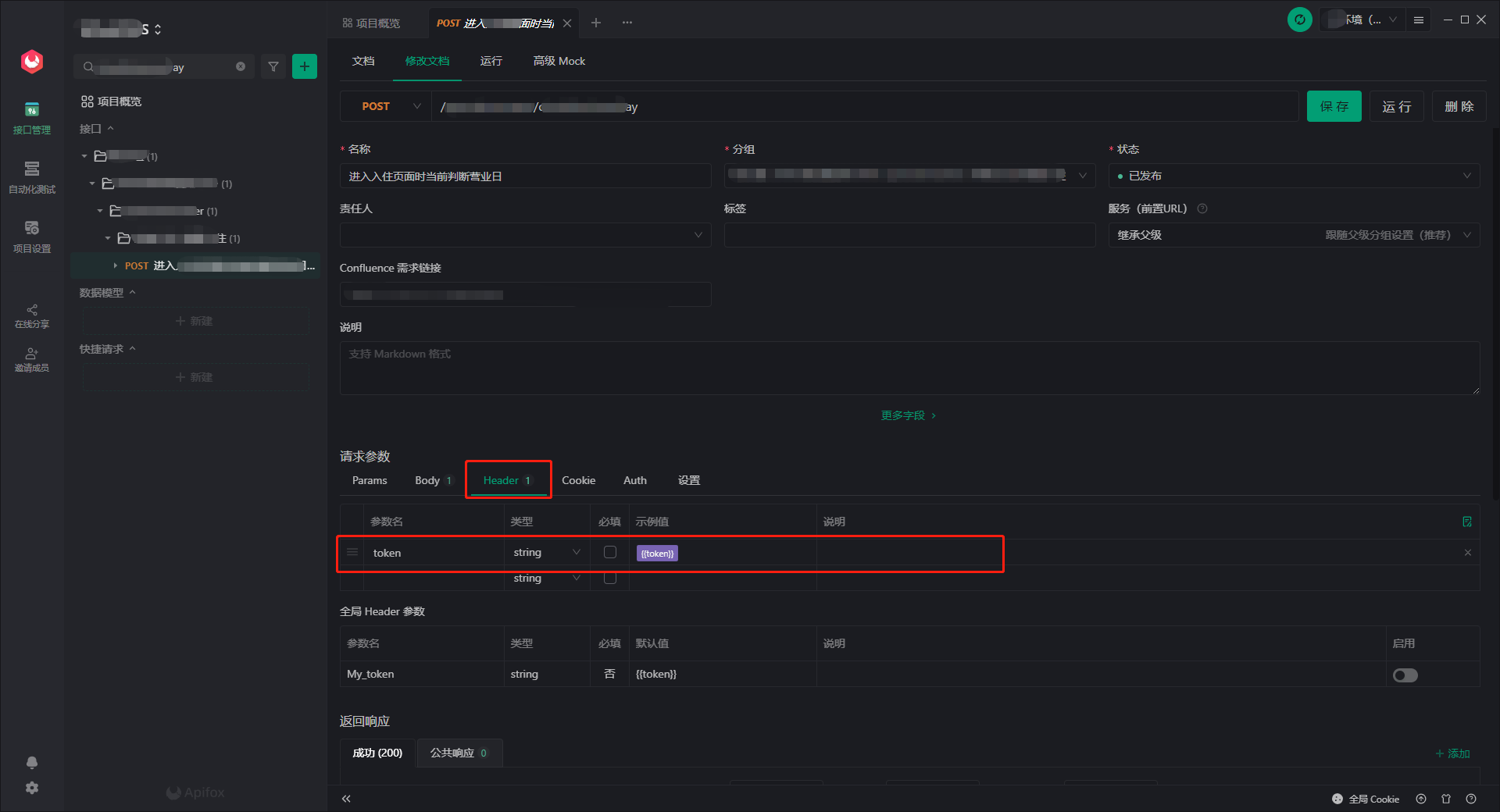Select the Cookie tab

[579, 480]
